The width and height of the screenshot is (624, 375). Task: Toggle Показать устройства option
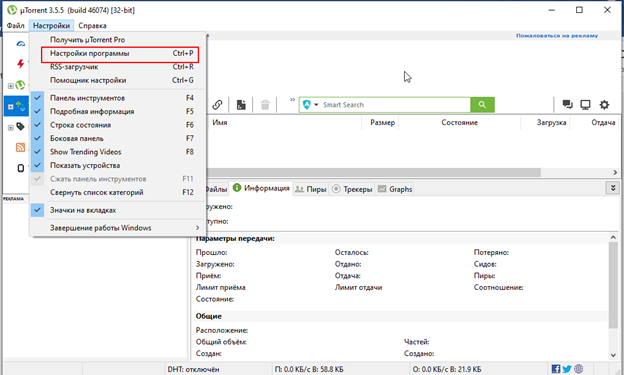[x=119, y=166]
